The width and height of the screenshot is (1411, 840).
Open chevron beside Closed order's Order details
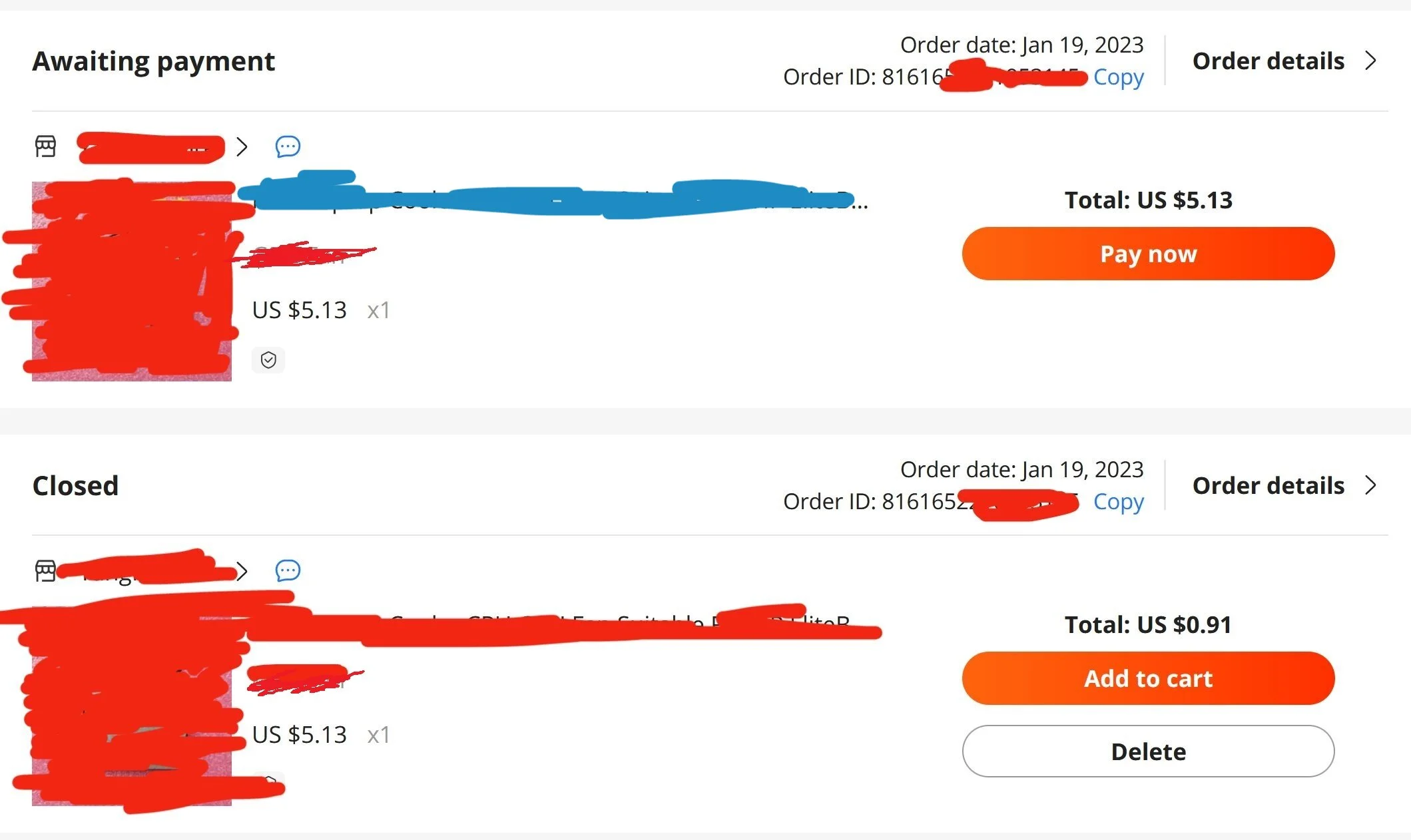1370,485
